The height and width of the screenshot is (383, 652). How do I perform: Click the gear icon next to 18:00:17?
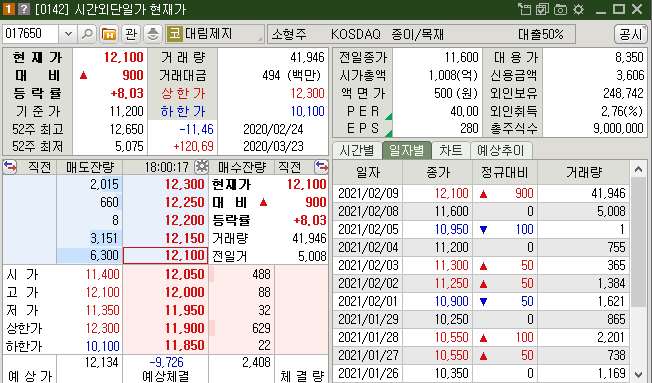(x=202, y=167)
